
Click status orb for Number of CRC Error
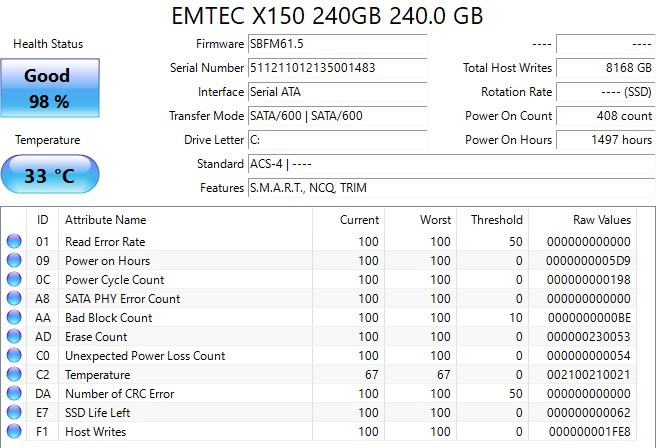click(14, 393)
